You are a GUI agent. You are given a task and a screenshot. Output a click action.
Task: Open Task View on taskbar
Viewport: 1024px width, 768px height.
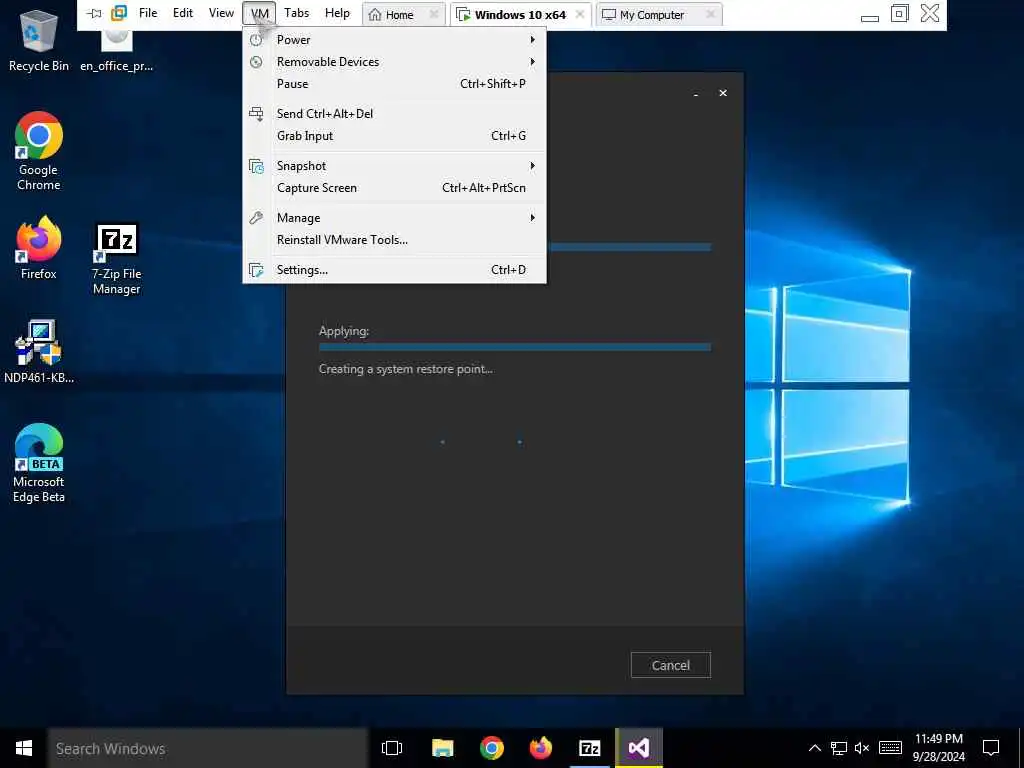click(392, 748)
